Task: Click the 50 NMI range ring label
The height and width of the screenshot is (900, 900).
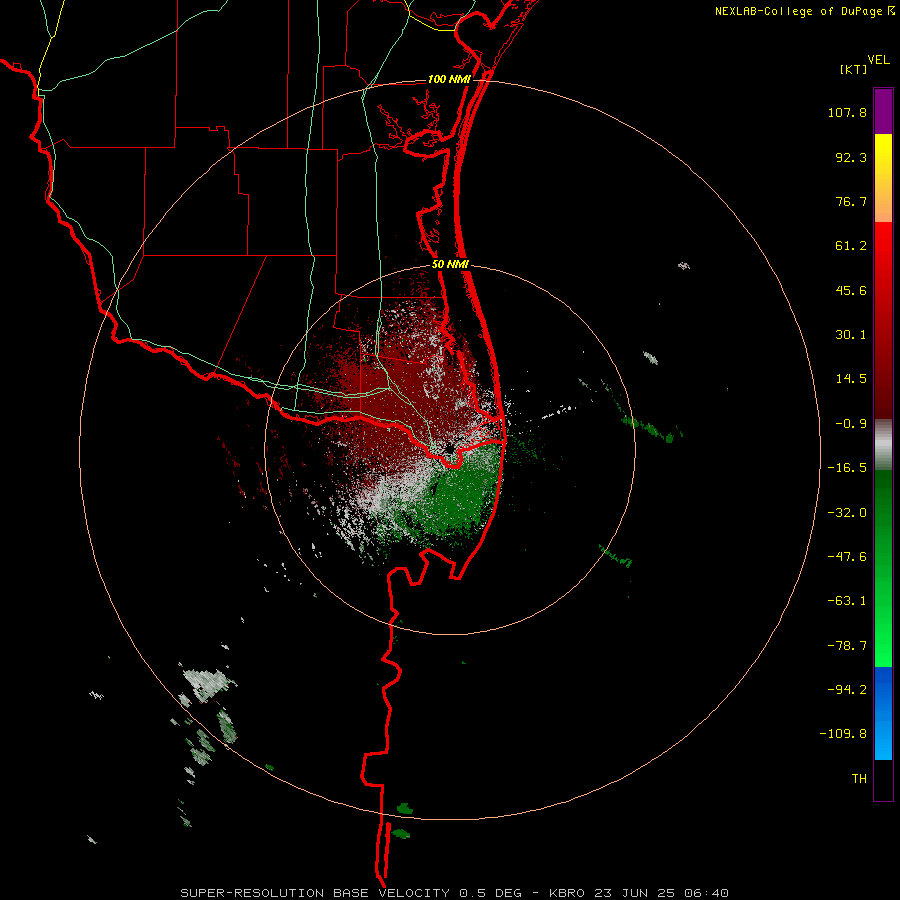Action: point(450,265)
